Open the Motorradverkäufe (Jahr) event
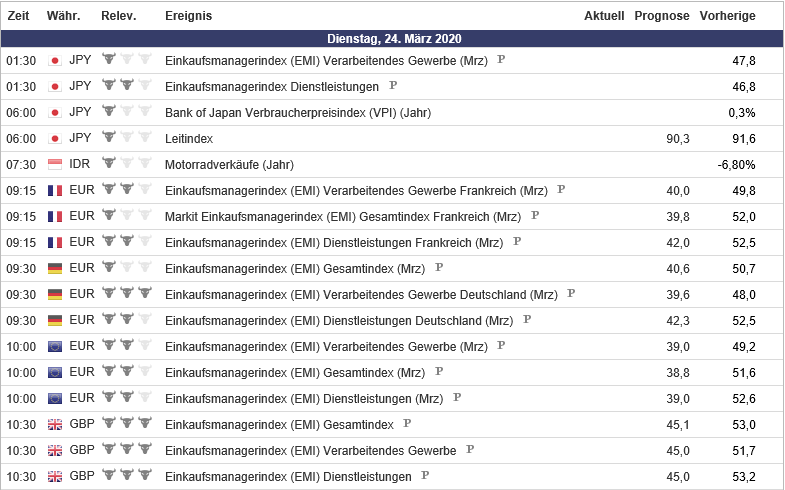This screenshot has height=490, width=785. coord(229,164)
